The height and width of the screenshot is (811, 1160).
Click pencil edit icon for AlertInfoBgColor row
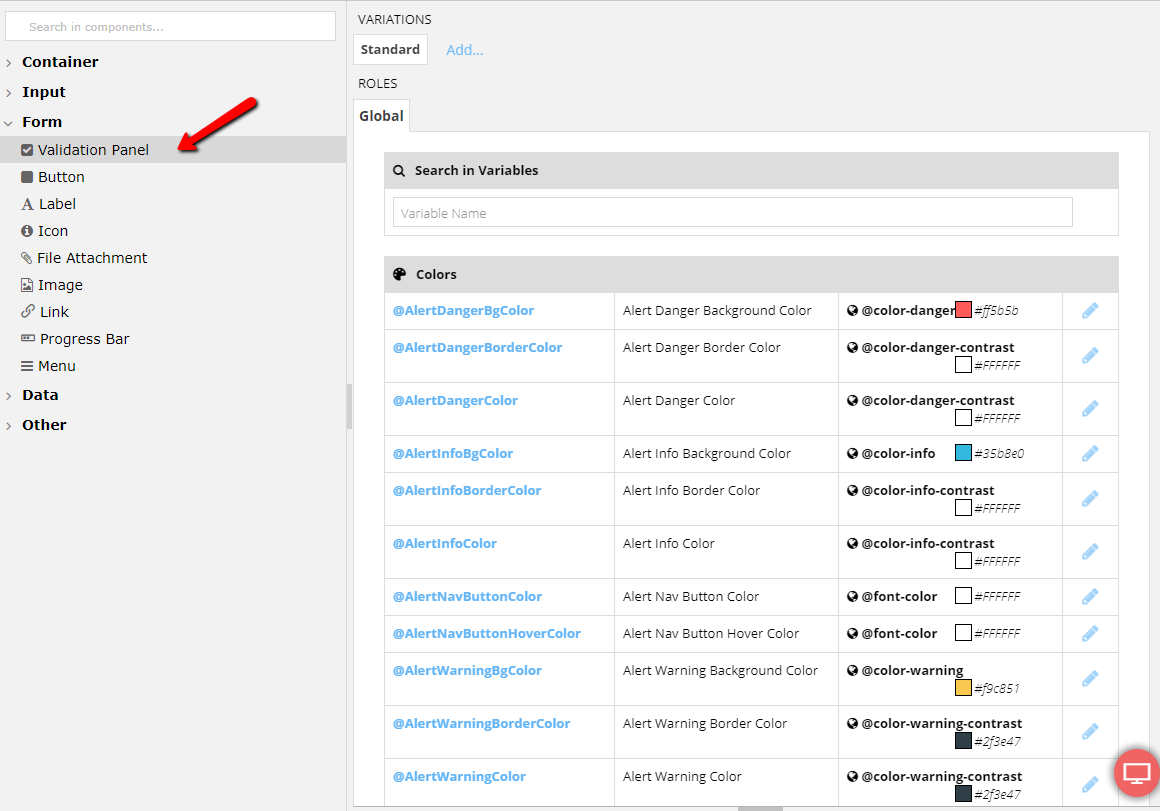coord(1090,454)
